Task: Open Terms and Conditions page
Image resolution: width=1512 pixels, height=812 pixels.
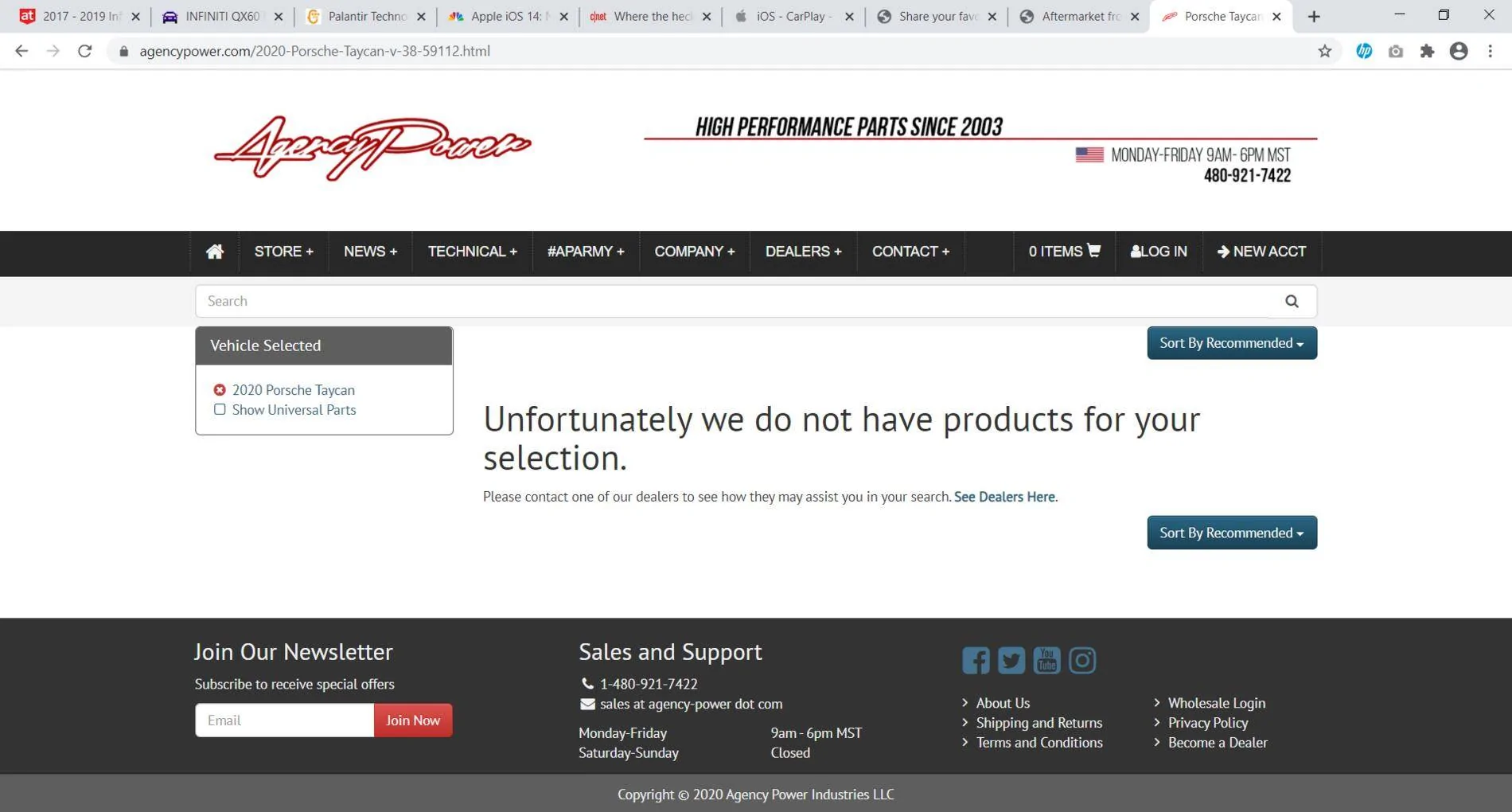Action: coord(1039,743)
